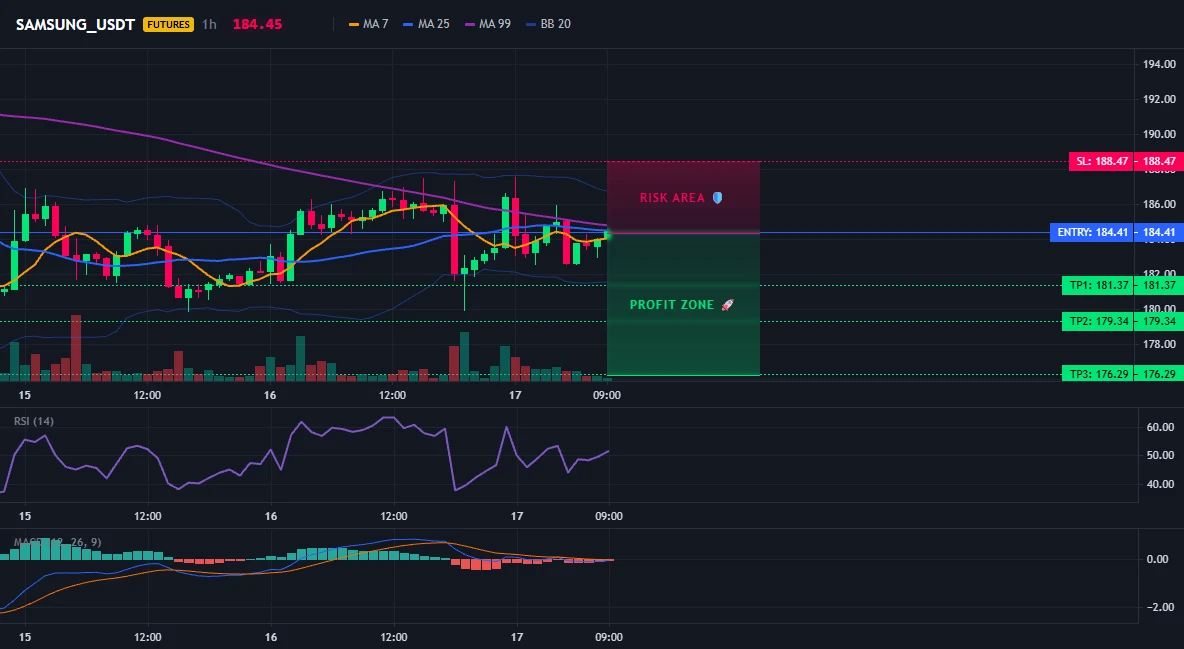Click 09:00 on the price chart time axis
The height and width of the screenshot is (649, 1184).
[x=607, y=395]
